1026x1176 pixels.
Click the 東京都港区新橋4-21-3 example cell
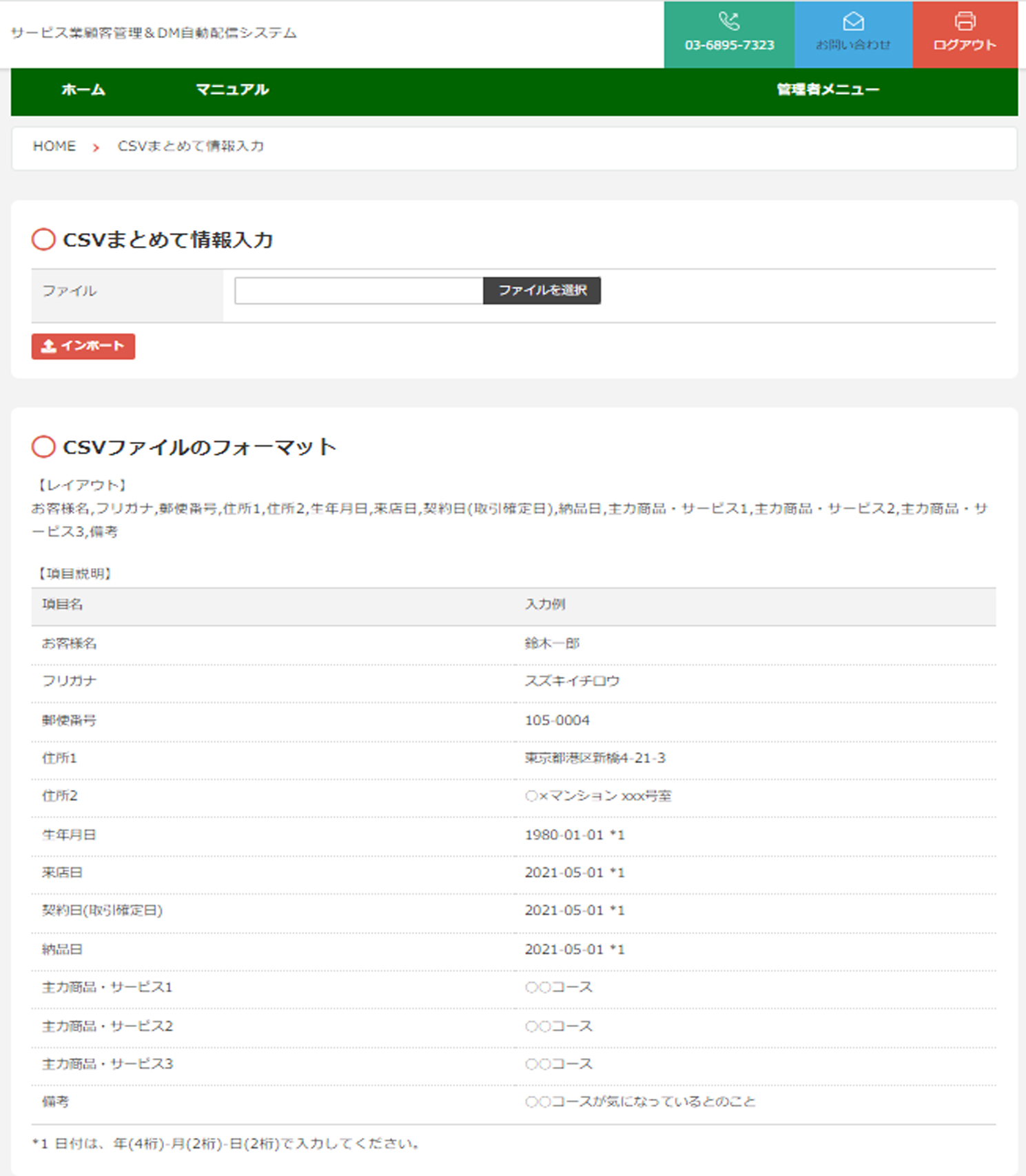[595, 758]
